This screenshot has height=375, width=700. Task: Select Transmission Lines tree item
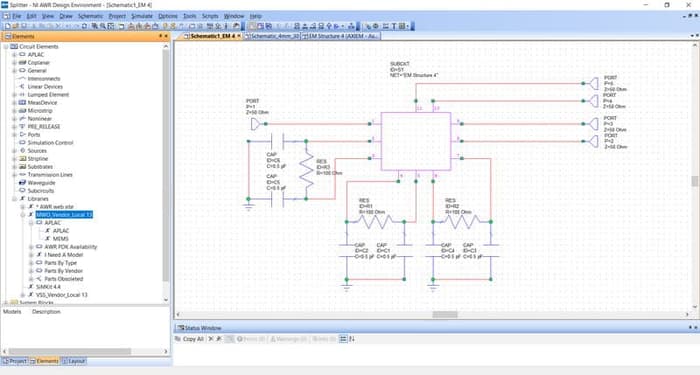50,175
